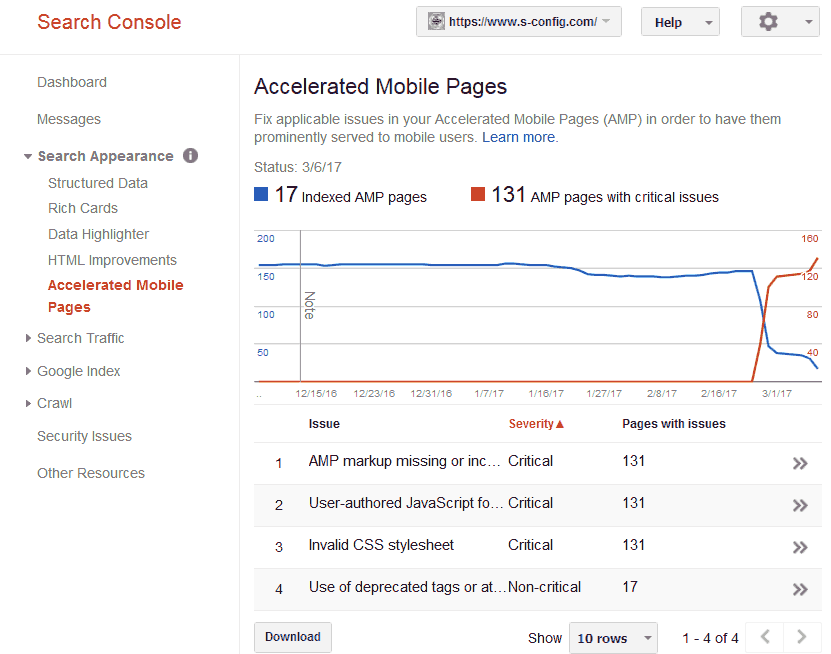Open Other Resources
The width and height of the screenshot is (831, 654).
(91, 473)
